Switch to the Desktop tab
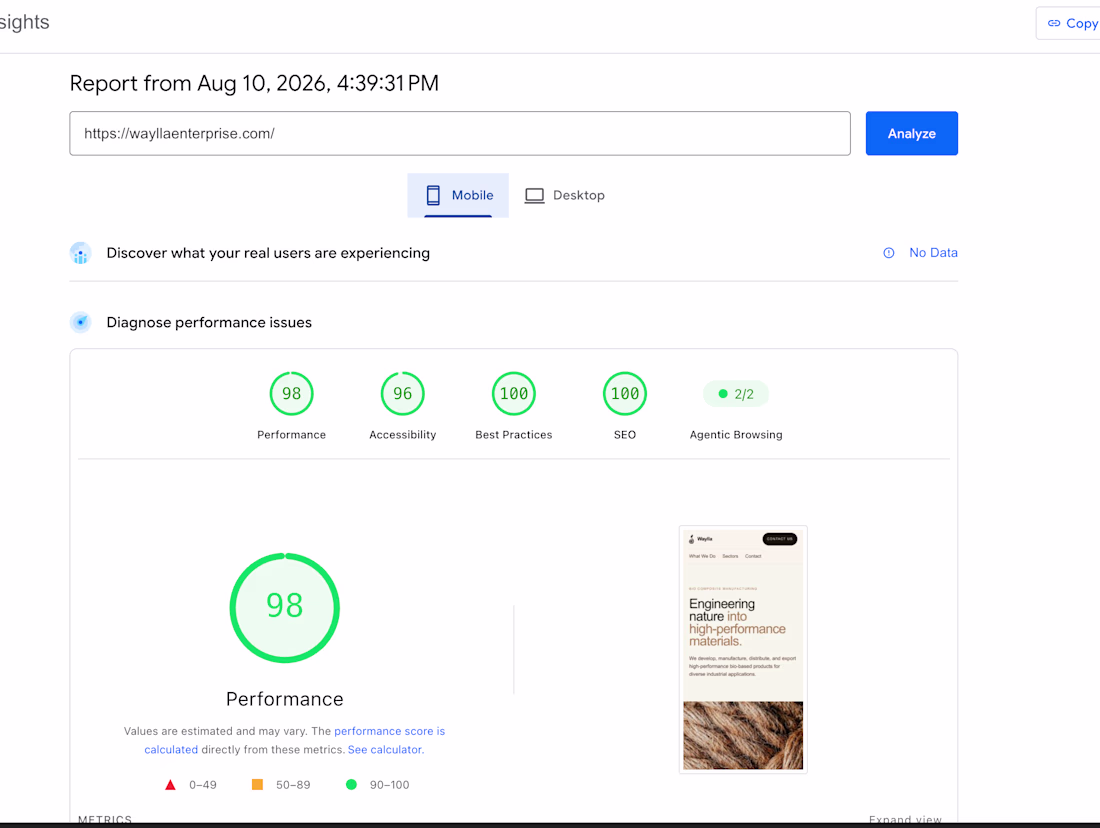This screenshot has height=828, width=1100. [564, 195]
